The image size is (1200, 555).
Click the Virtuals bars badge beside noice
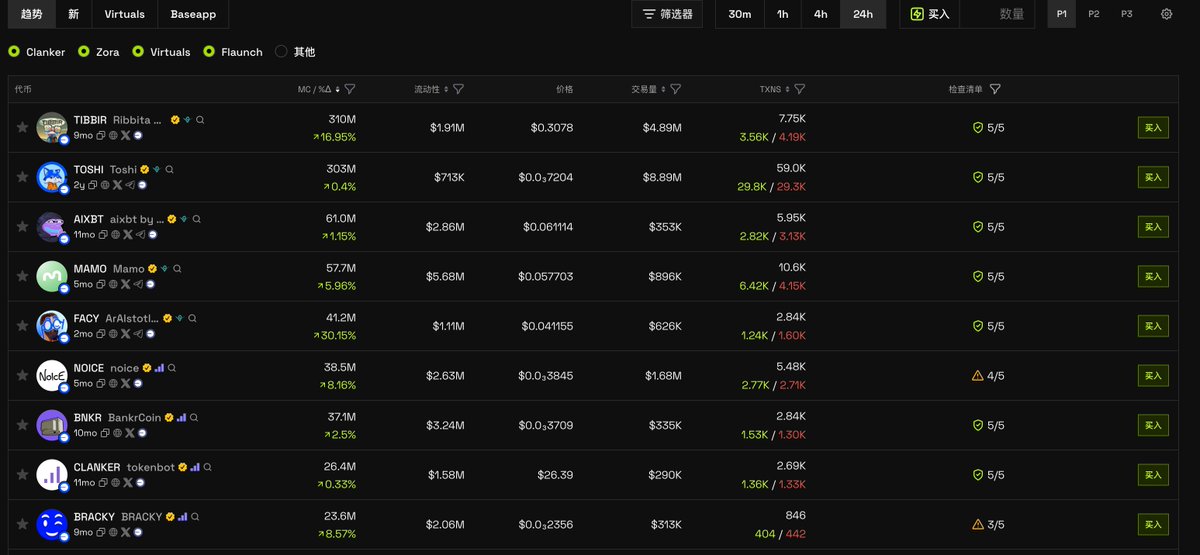pyautogui.click(x=159, y=368)
